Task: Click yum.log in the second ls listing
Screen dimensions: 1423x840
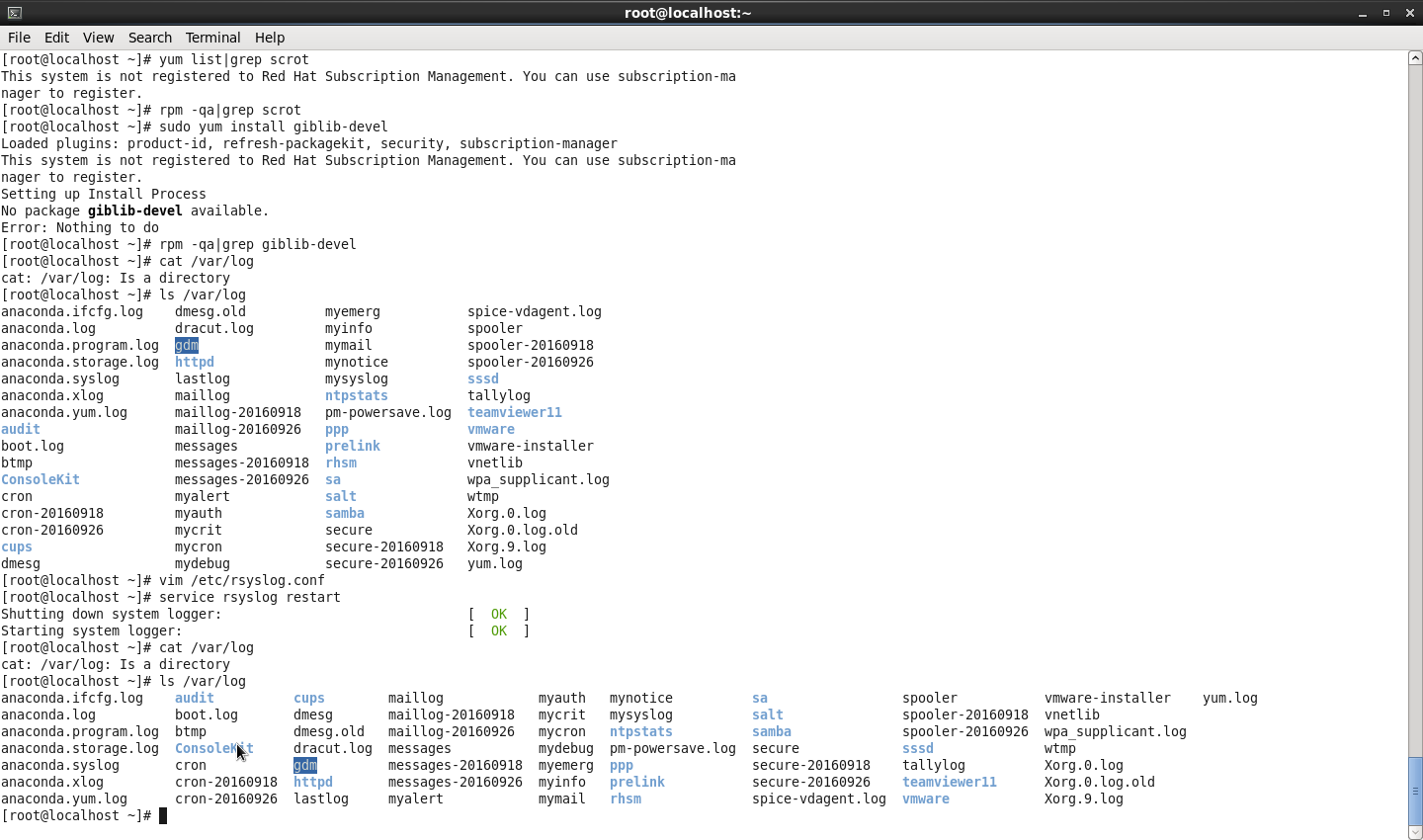Action: (1230, 698)
